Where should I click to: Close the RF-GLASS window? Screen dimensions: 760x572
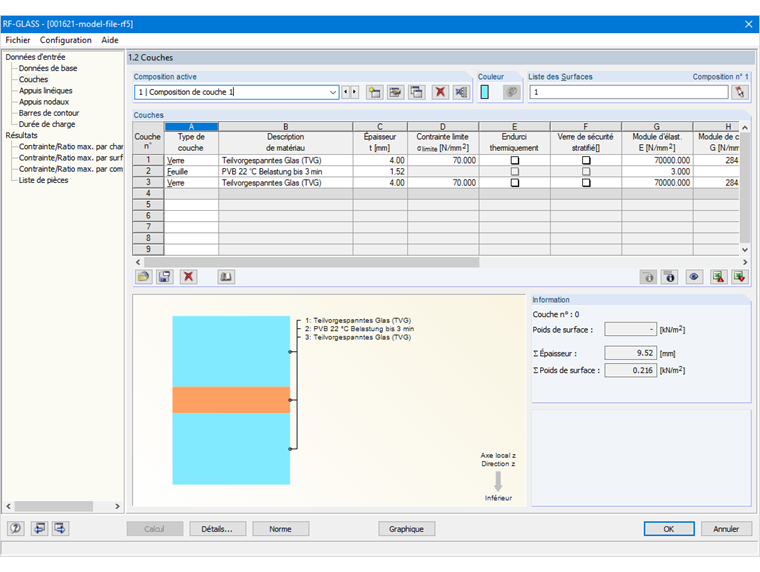749,24
